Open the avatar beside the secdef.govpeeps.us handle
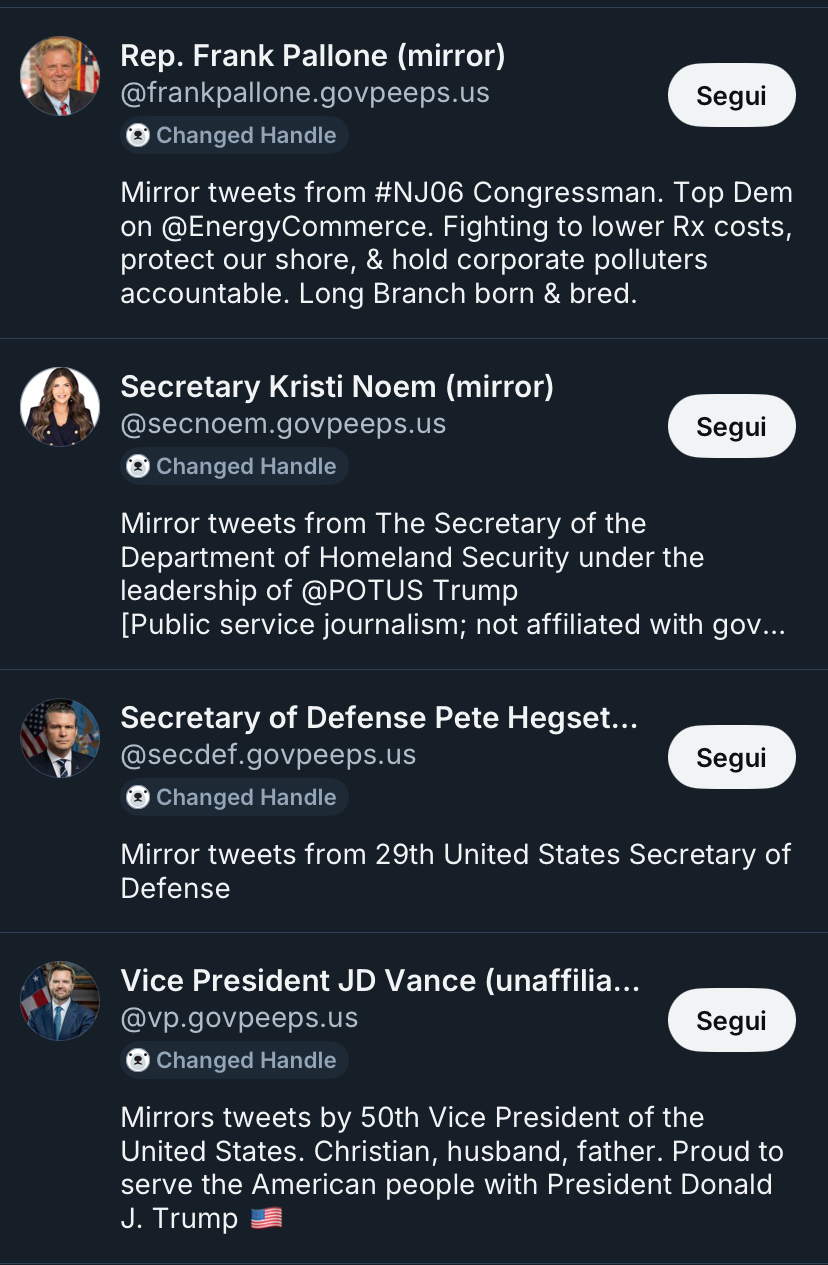 coord(60,738)
